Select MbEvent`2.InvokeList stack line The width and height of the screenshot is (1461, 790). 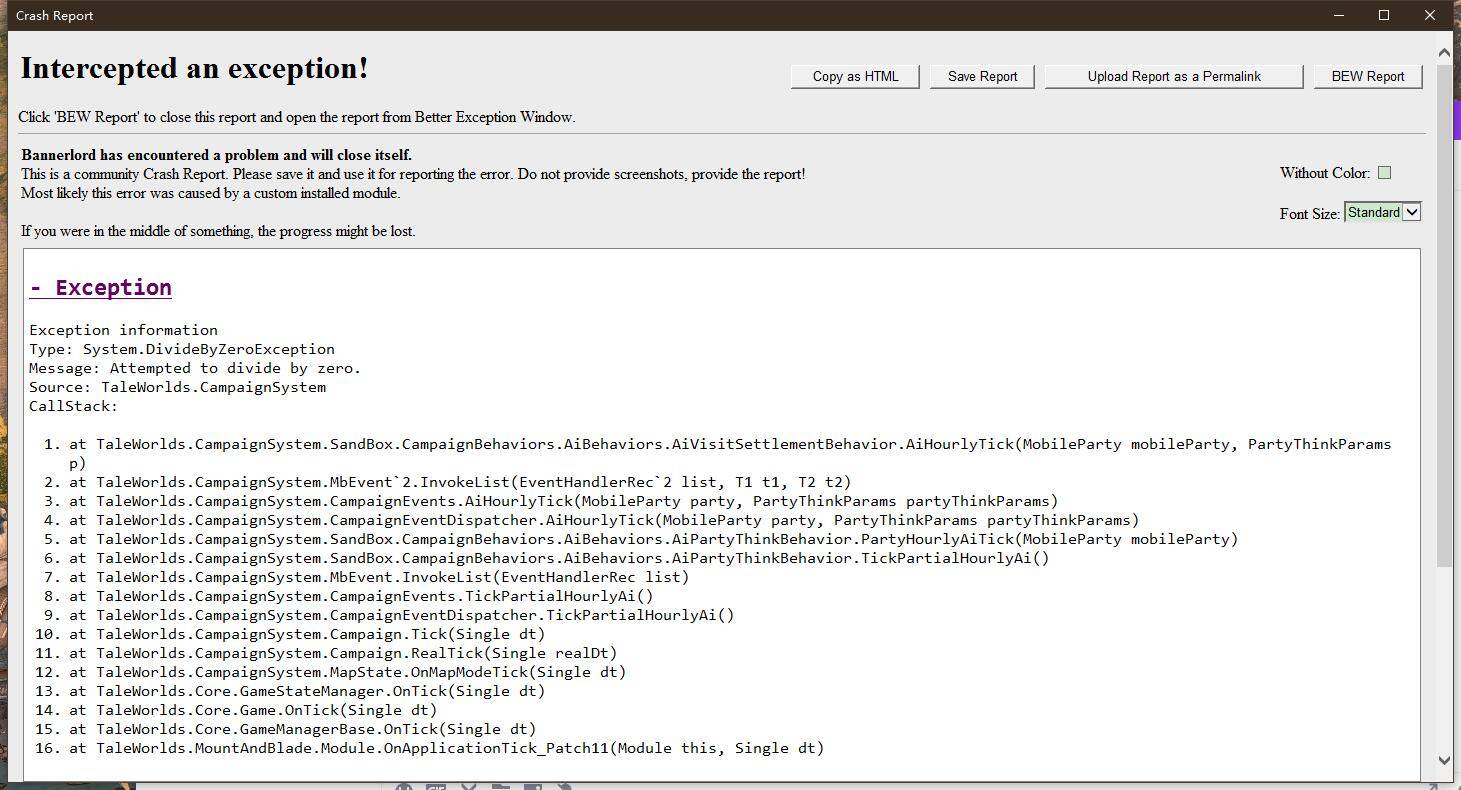(x=460, y=482)
